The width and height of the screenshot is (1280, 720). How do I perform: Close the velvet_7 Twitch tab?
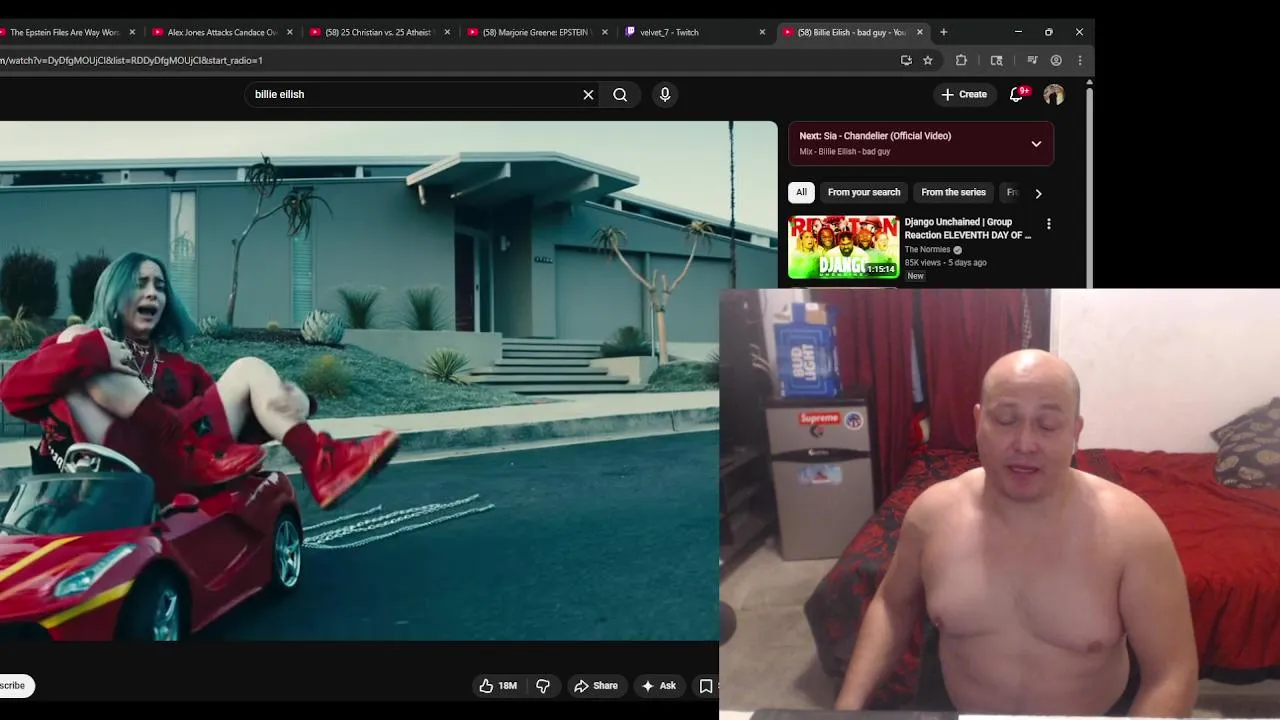(762, 32)
